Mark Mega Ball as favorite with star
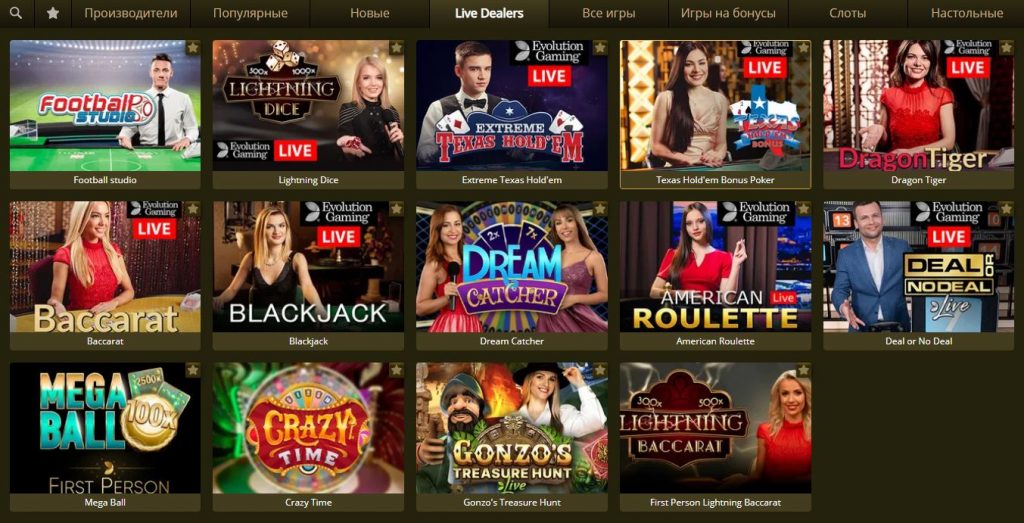This screenshot has width=1024, height=523. tap(193, 370)
